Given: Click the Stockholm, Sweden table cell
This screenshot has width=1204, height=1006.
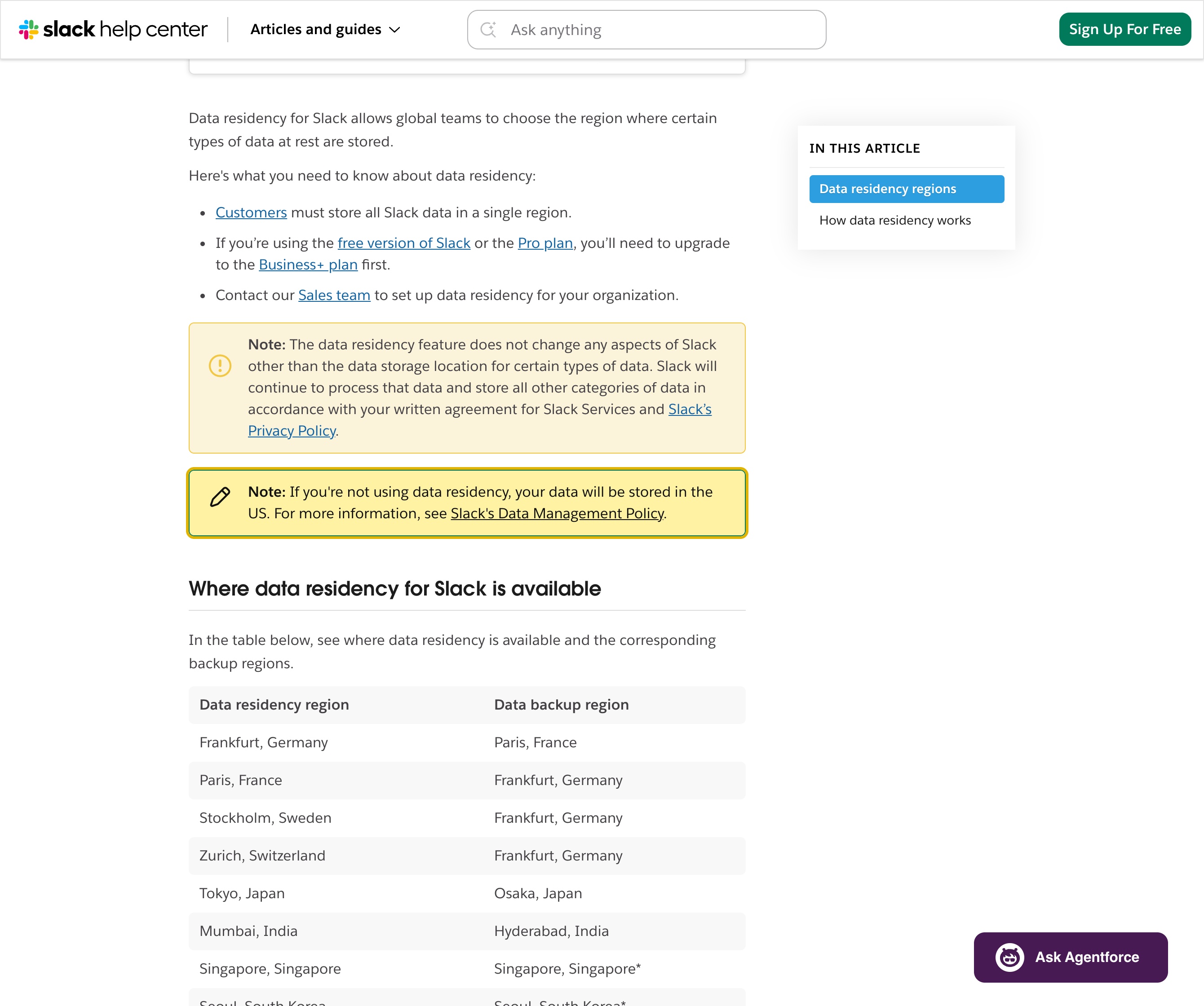Looking at the screenshot, I should coord(266,818).
